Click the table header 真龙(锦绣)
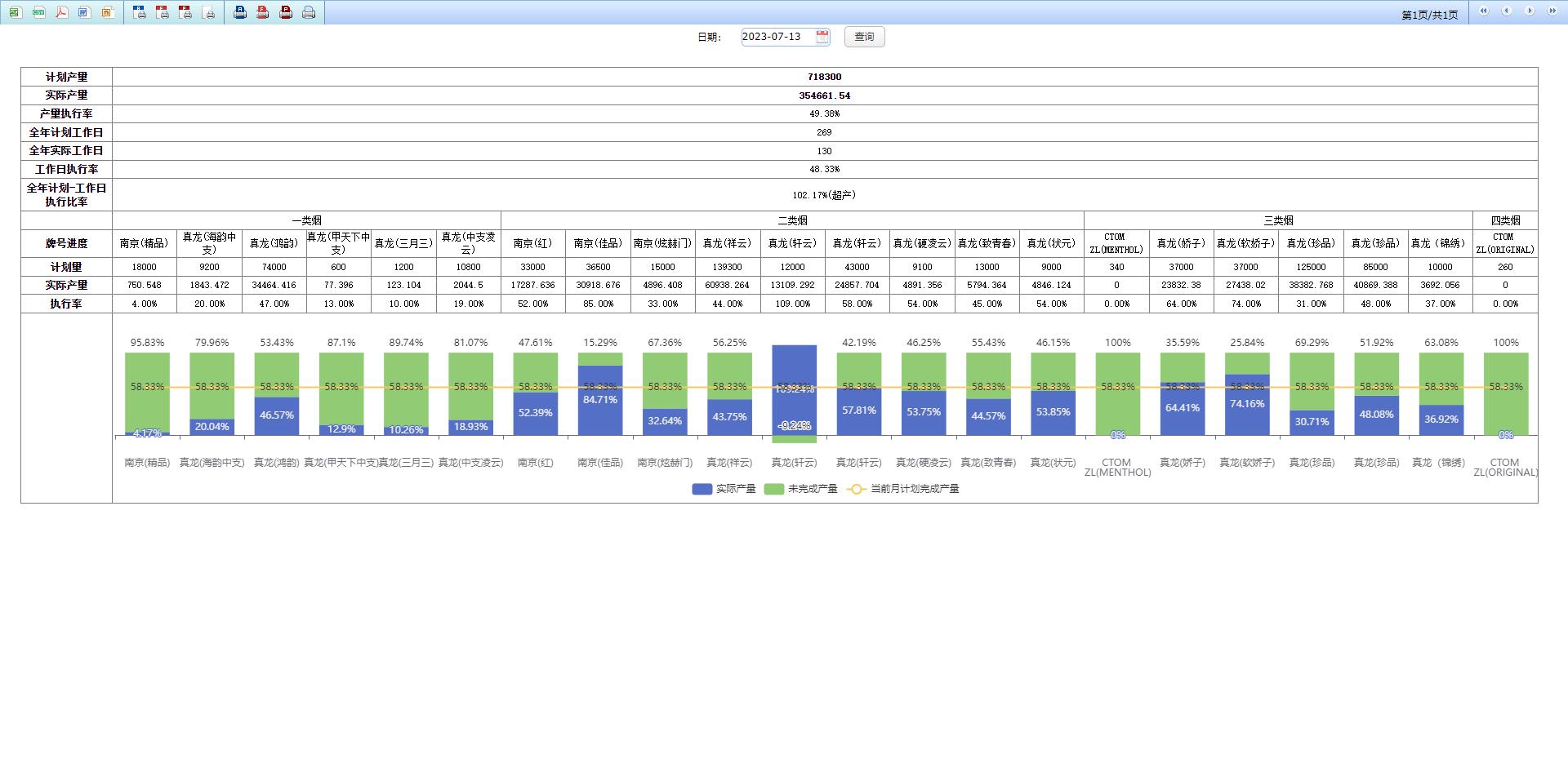Image resolution: width=1568 pixels, height=768 pixels. pos(1441,243)
